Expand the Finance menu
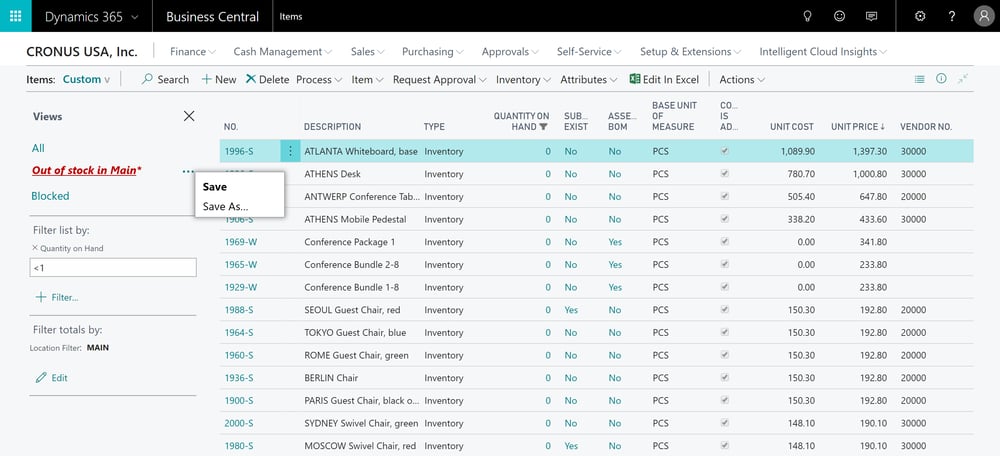1000x456 pixels. [x=193, y=52]
